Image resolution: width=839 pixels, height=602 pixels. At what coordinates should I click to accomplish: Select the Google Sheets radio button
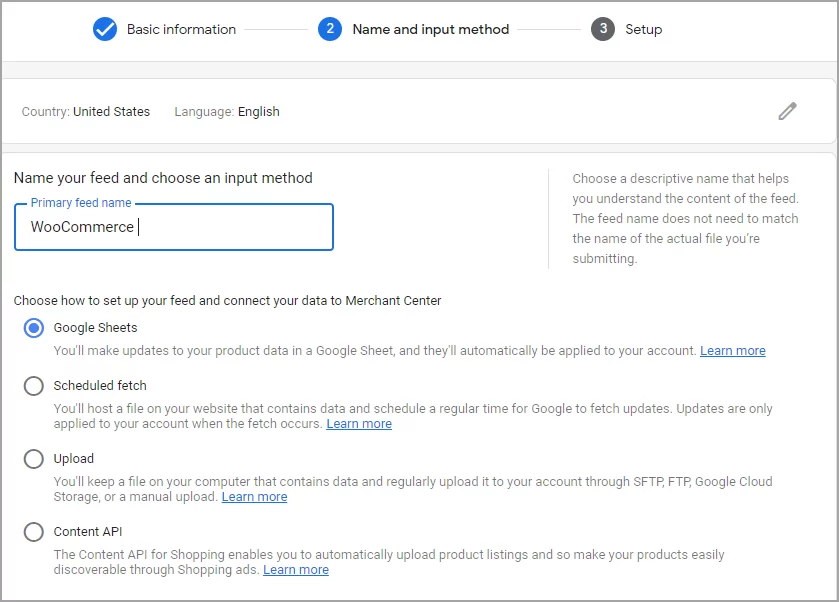[x=33, y=328]
